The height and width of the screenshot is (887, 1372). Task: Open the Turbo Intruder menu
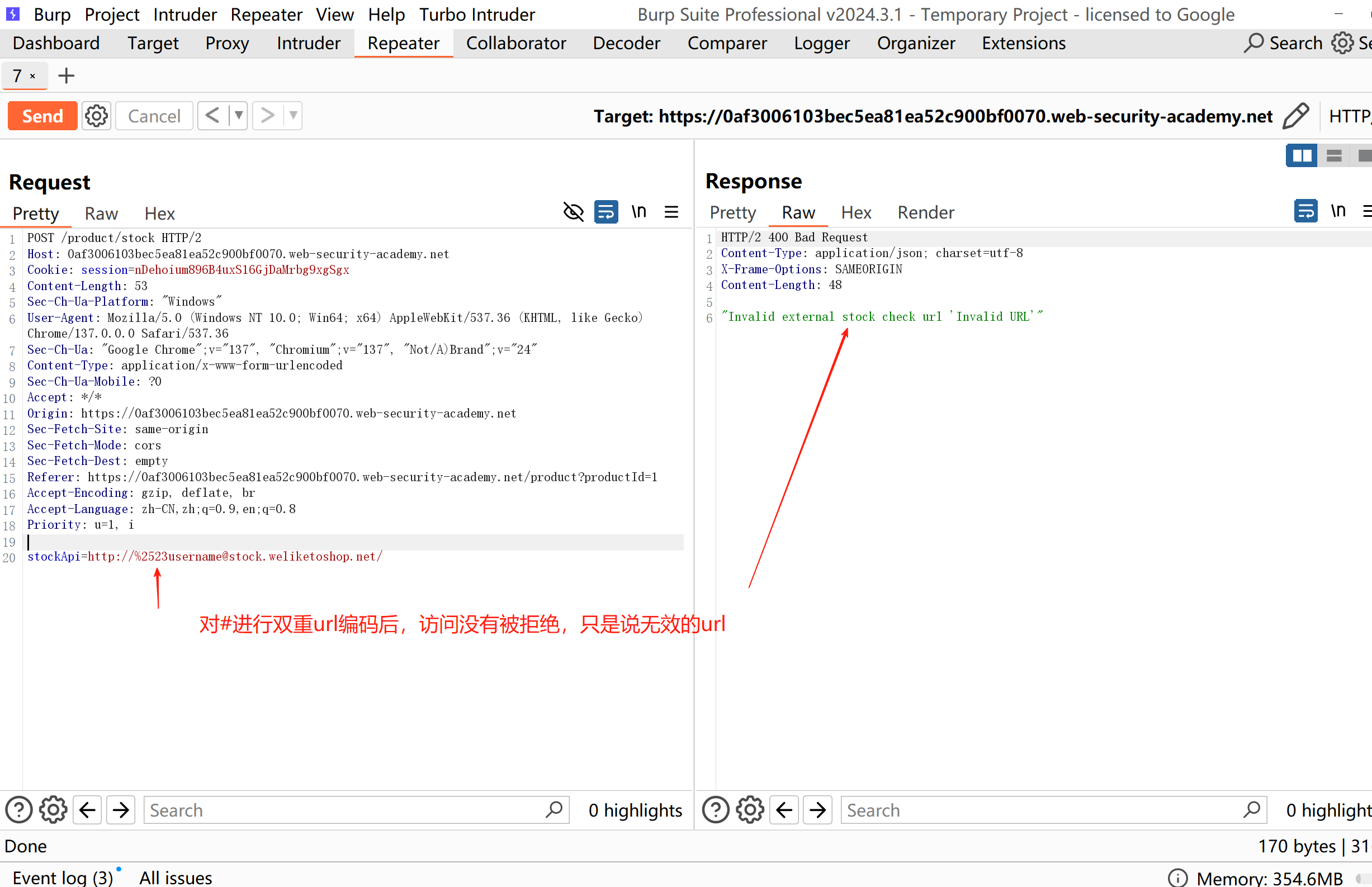coord(477,15)
